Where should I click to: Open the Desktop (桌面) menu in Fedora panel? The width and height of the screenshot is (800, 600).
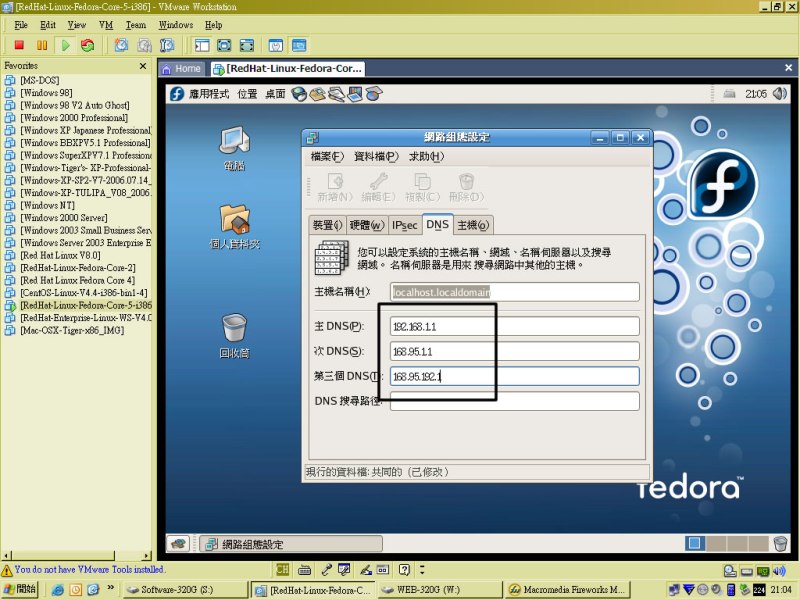pos(275,94)
